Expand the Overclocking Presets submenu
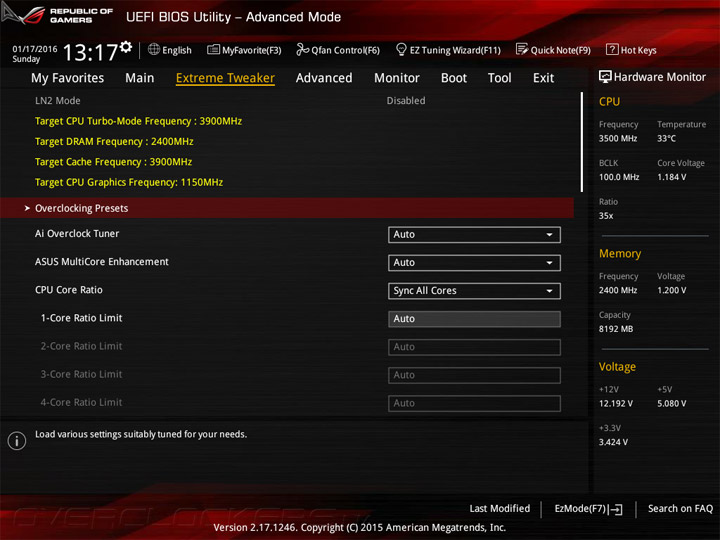This screenshot has width=720, height=540. 287,208
